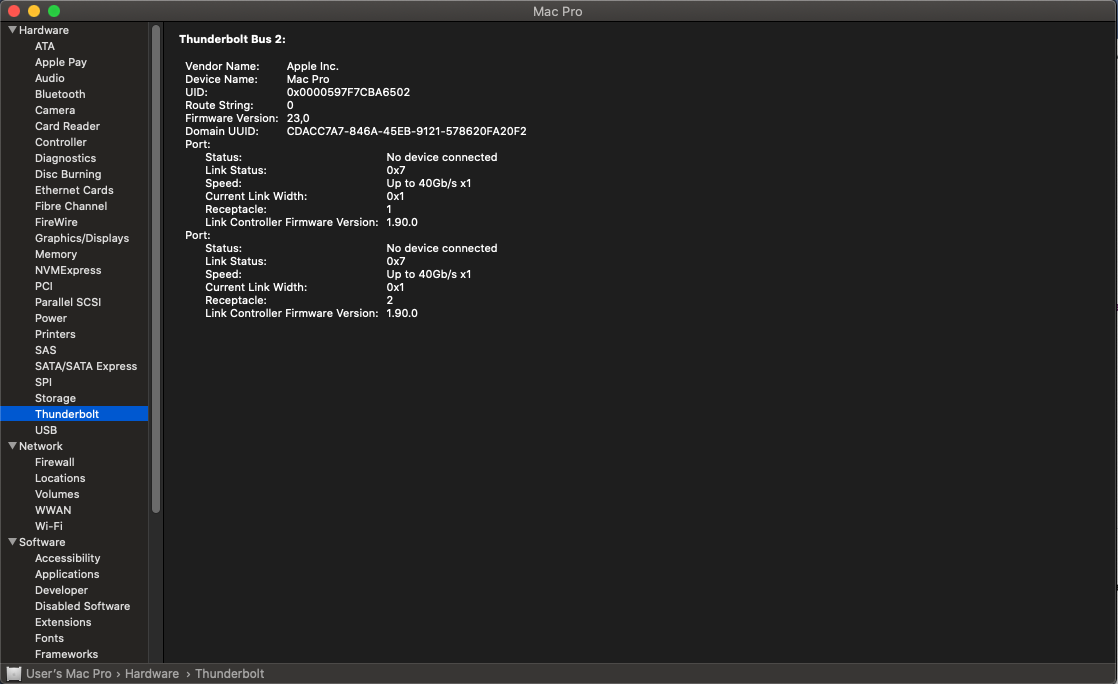Click the Software category label
This screenshot has width=1118, height=684.
point(42,542)
